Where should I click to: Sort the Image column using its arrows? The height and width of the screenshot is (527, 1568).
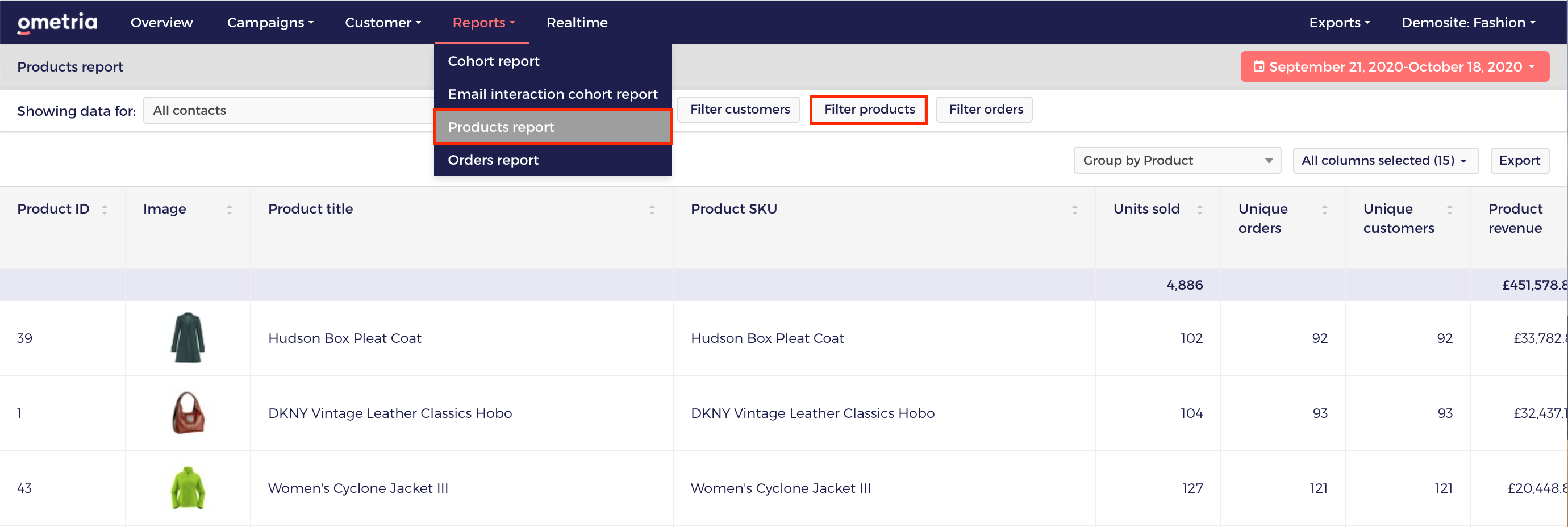tap(230, 210)
